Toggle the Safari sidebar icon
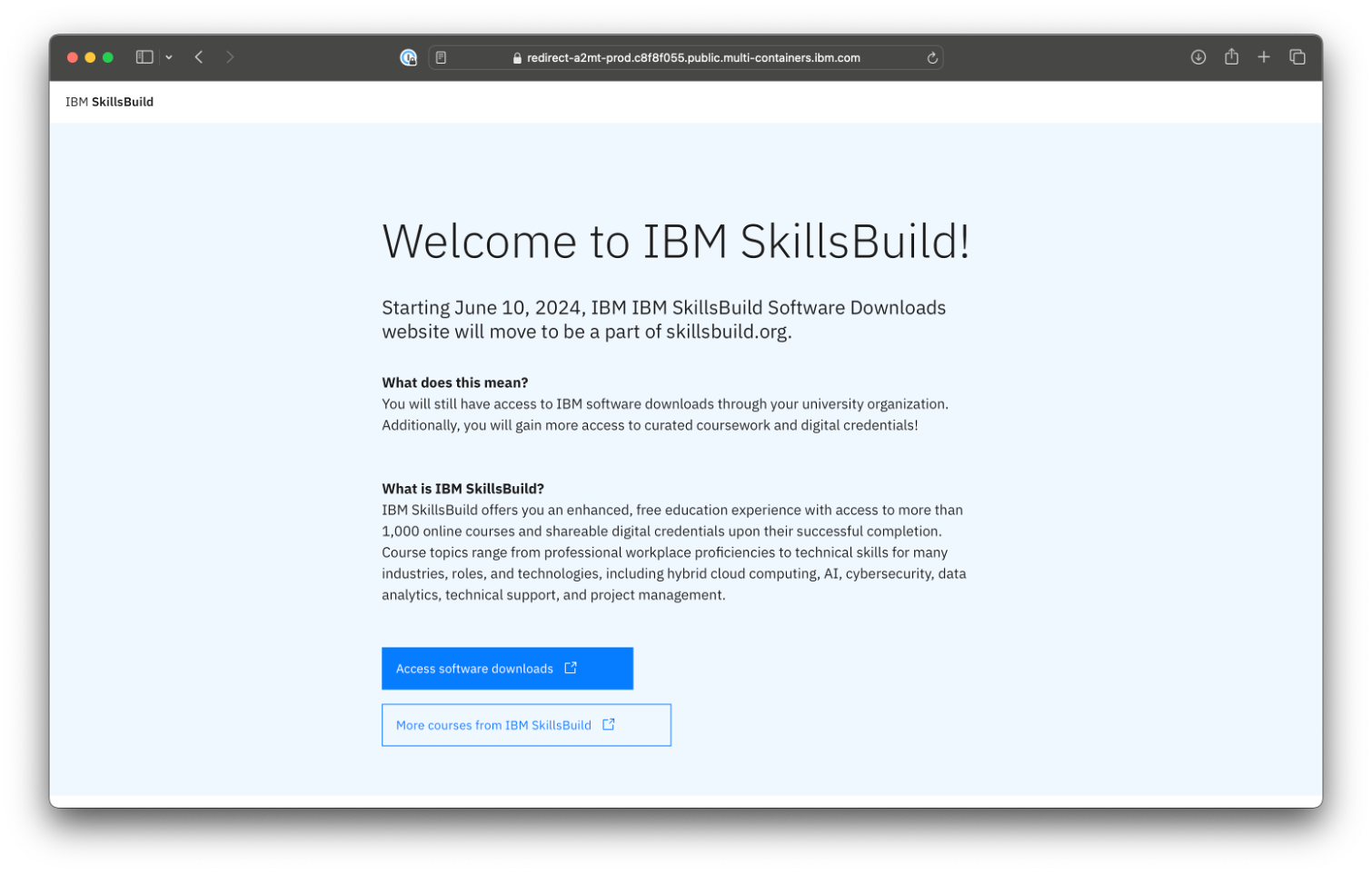The height and width of the screenshot is (874, 1372). coord(144,57)
